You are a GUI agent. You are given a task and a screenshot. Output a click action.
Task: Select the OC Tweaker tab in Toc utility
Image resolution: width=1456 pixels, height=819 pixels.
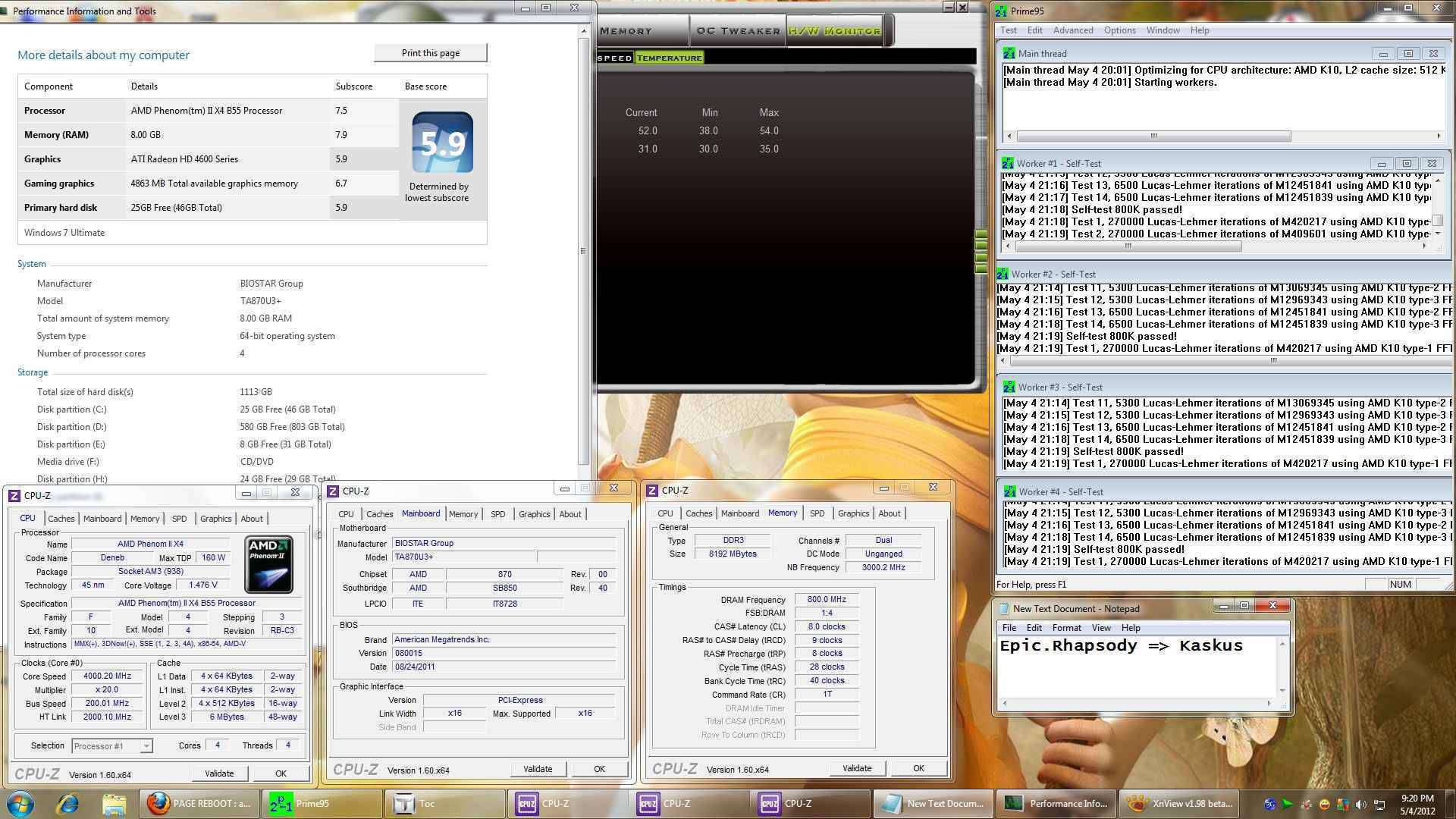pos(738,31)
